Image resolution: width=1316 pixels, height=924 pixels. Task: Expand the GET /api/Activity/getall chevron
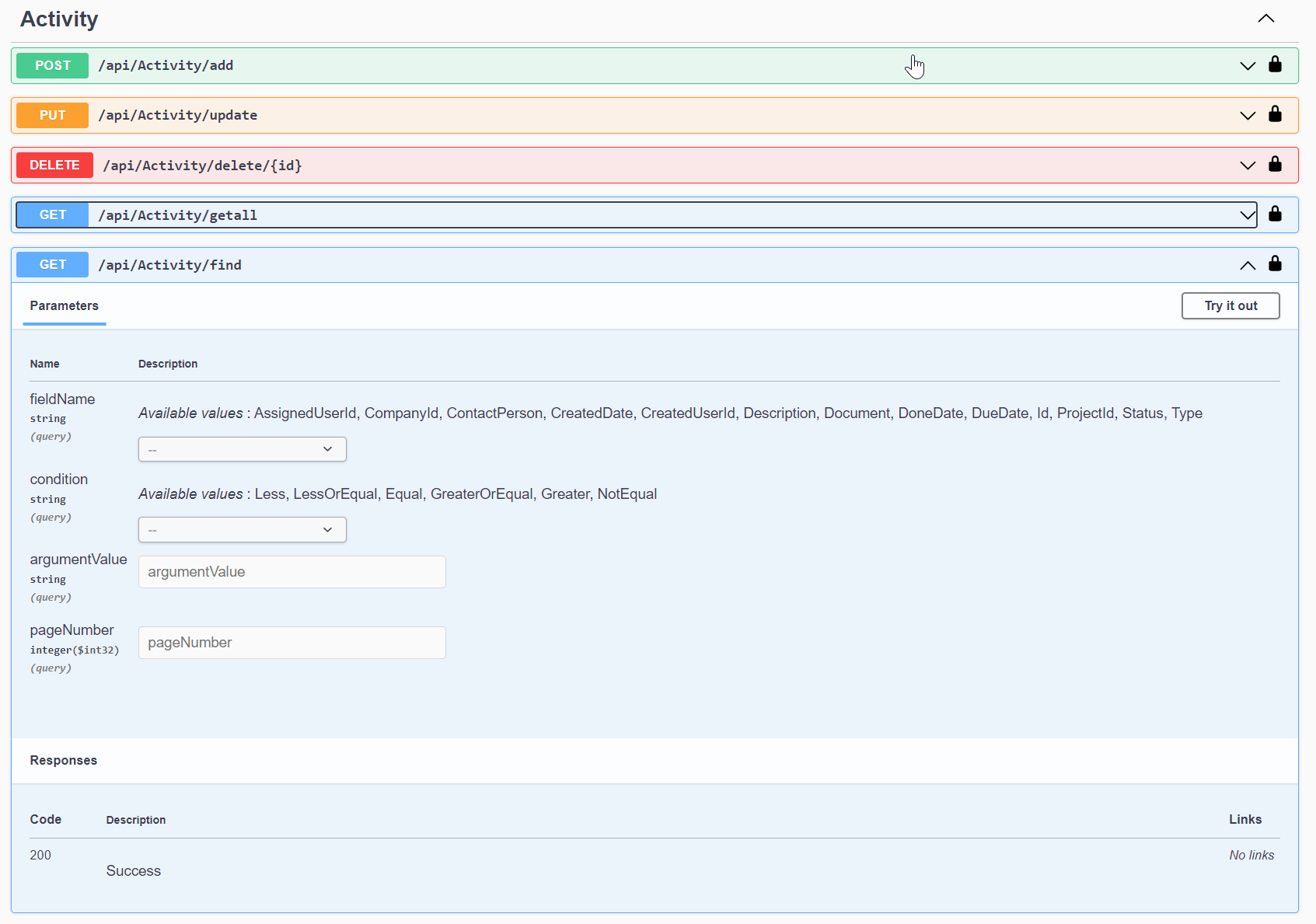click(x=1247, y=215)
